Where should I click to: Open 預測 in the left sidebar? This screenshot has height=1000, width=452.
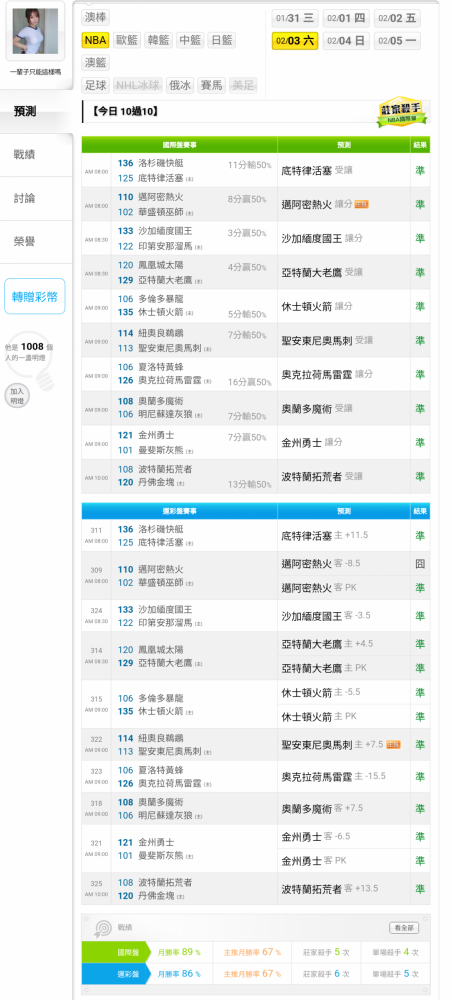35,111
